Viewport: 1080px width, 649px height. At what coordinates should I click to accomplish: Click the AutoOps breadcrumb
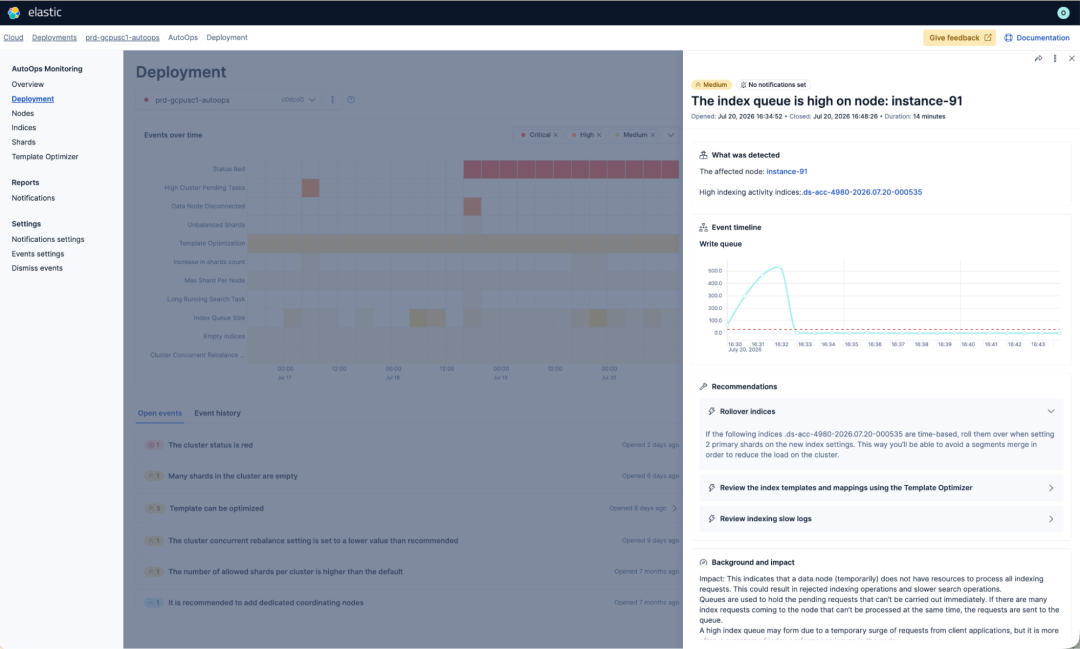tap(183, 38)
